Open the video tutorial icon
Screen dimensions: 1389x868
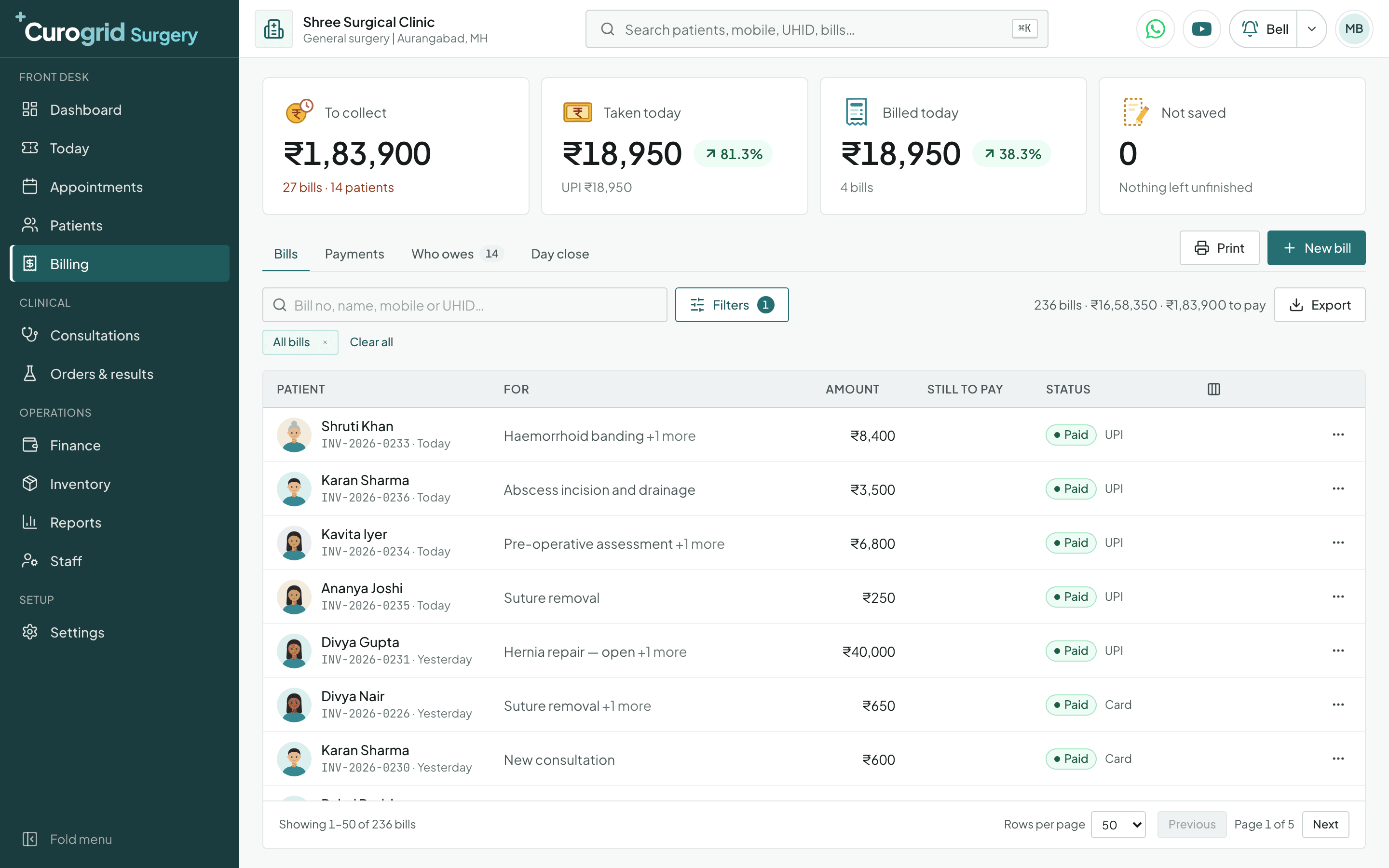1201,29
